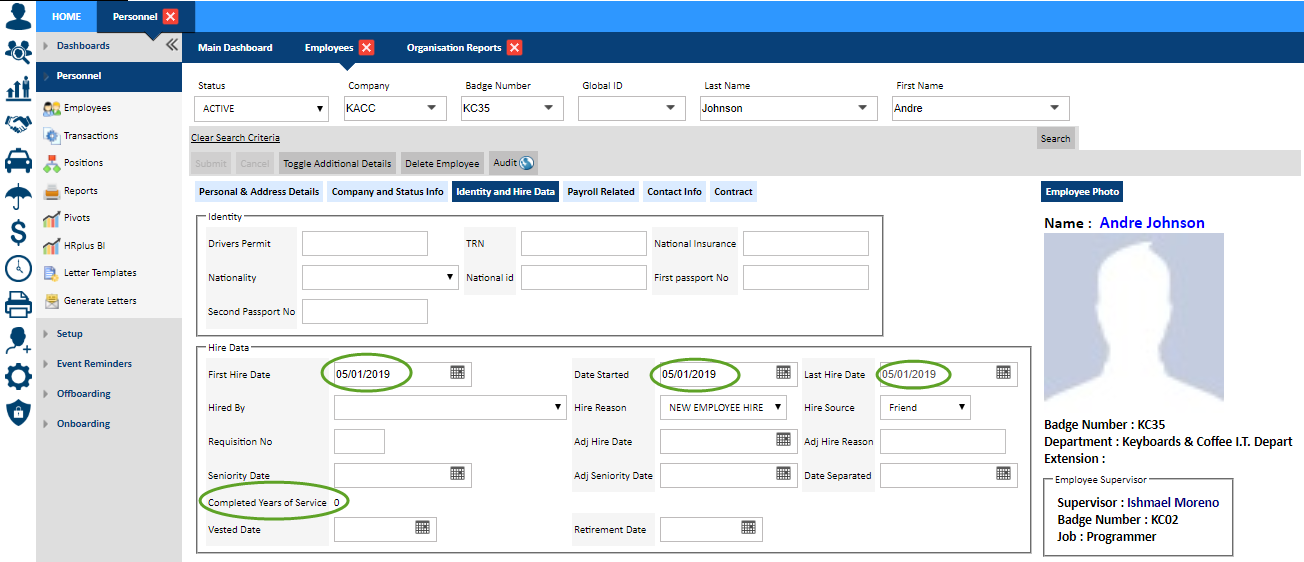
Task: Open the Badge Number dropdown KC35
Action: click(x=511, y=108)
